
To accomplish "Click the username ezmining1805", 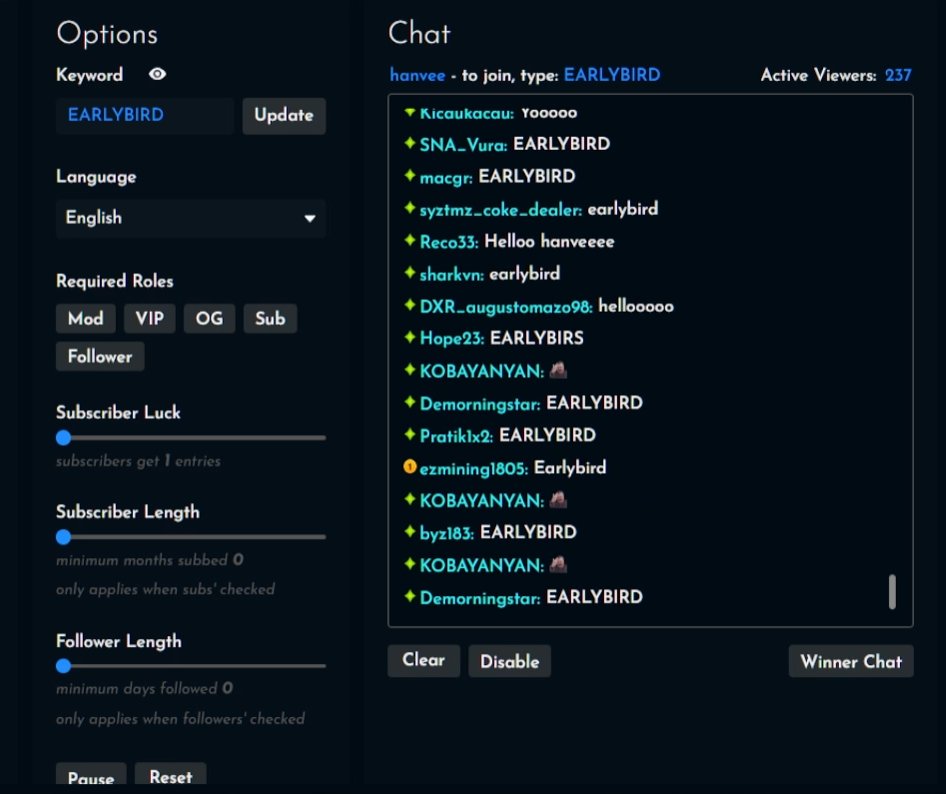I will pyautogui.click(x=474, y=468).
